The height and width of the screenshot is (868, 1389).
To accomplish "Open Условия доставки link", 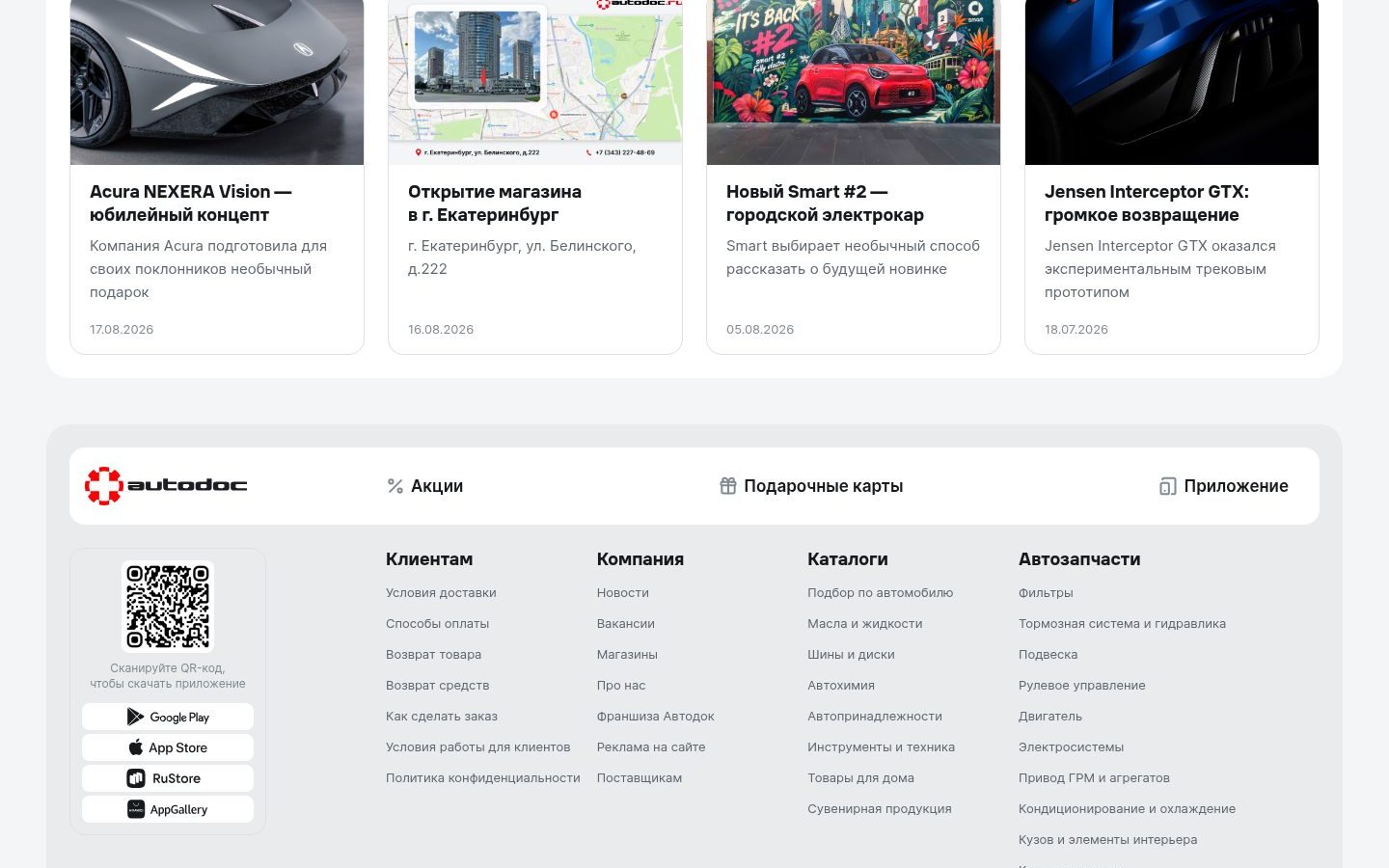I will tap(441, 593).
